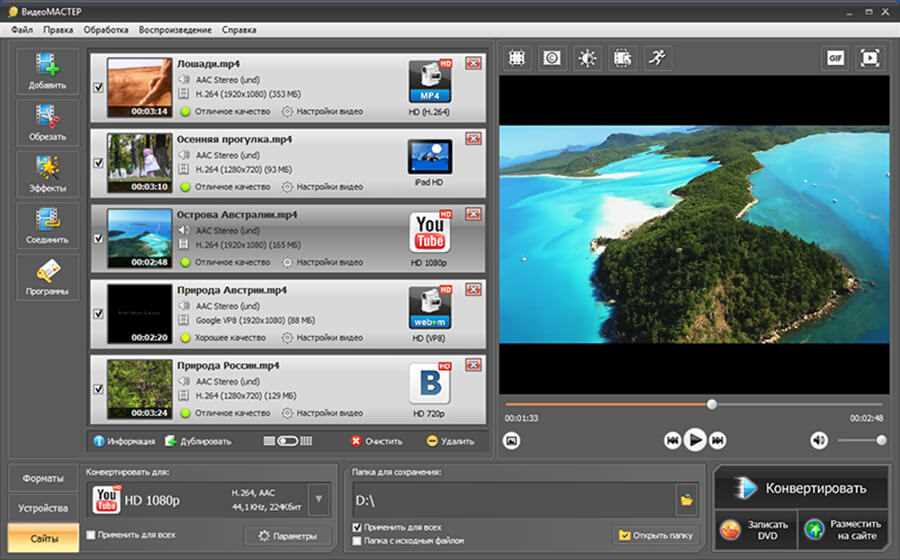900x560 pixels.
Task: Open the Файл menu
Action: [22, 30]
